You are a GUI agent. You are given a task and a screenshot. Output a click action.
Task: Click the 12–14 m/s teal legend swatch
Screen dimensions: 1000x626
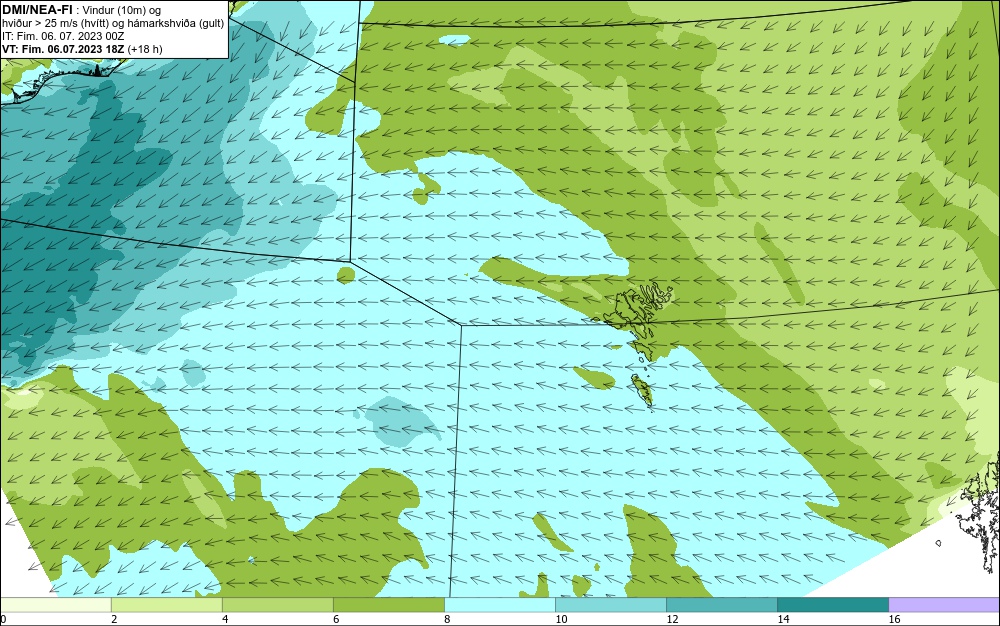point(721,605)
